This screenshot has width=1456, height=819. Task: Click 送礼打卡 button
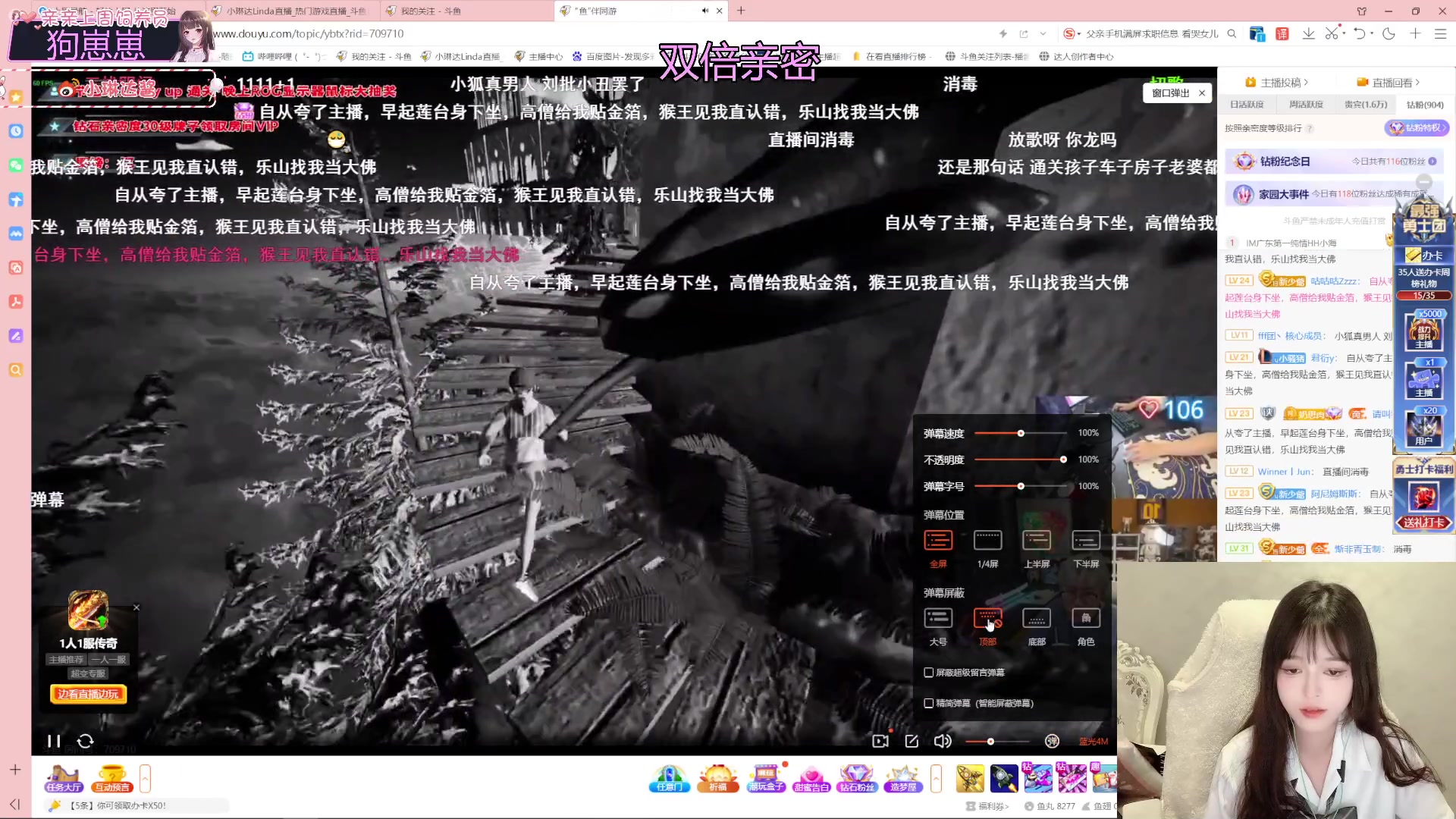point(1424,522)
